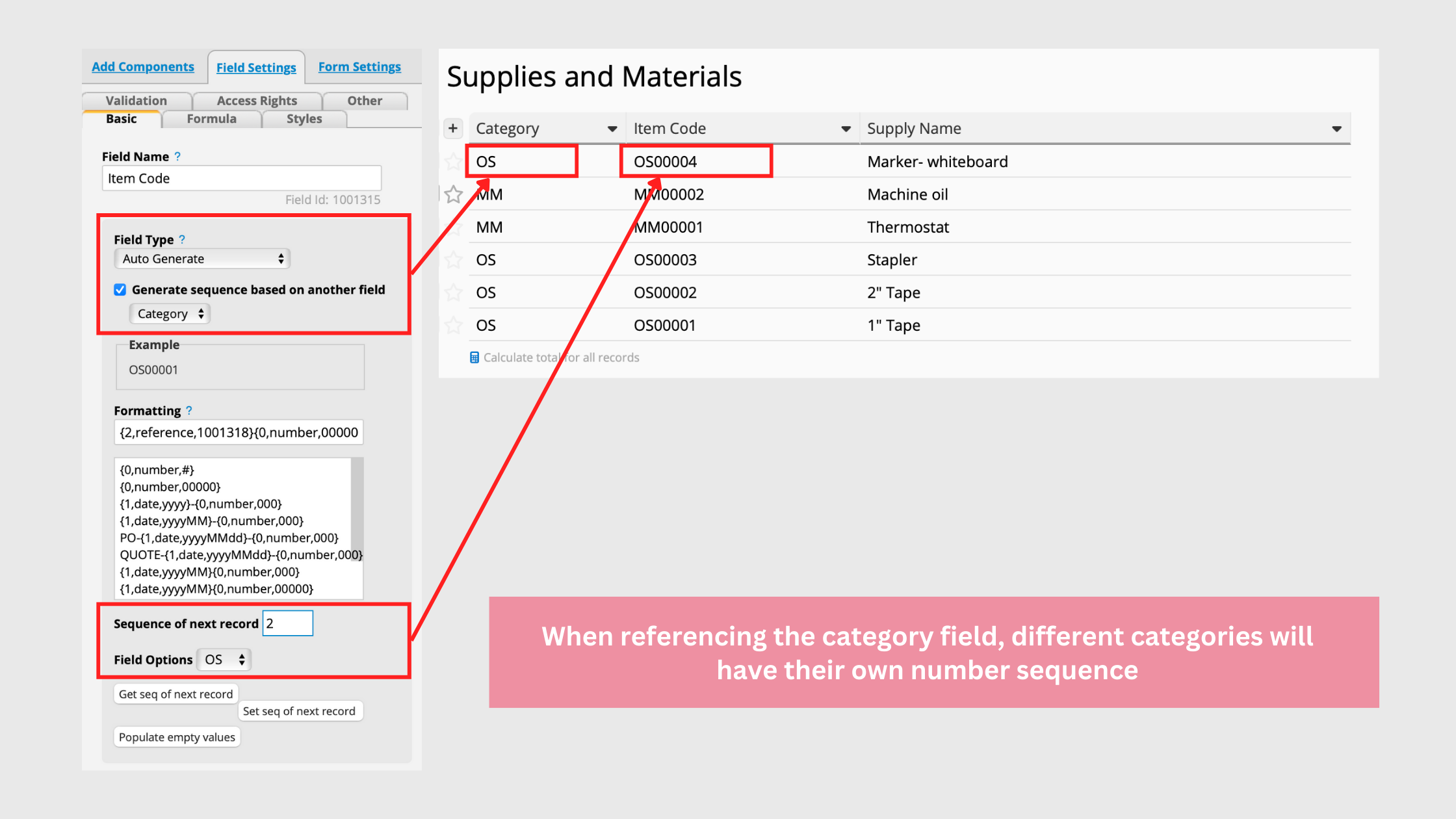Star the Machine oil record

coord(454,194)
